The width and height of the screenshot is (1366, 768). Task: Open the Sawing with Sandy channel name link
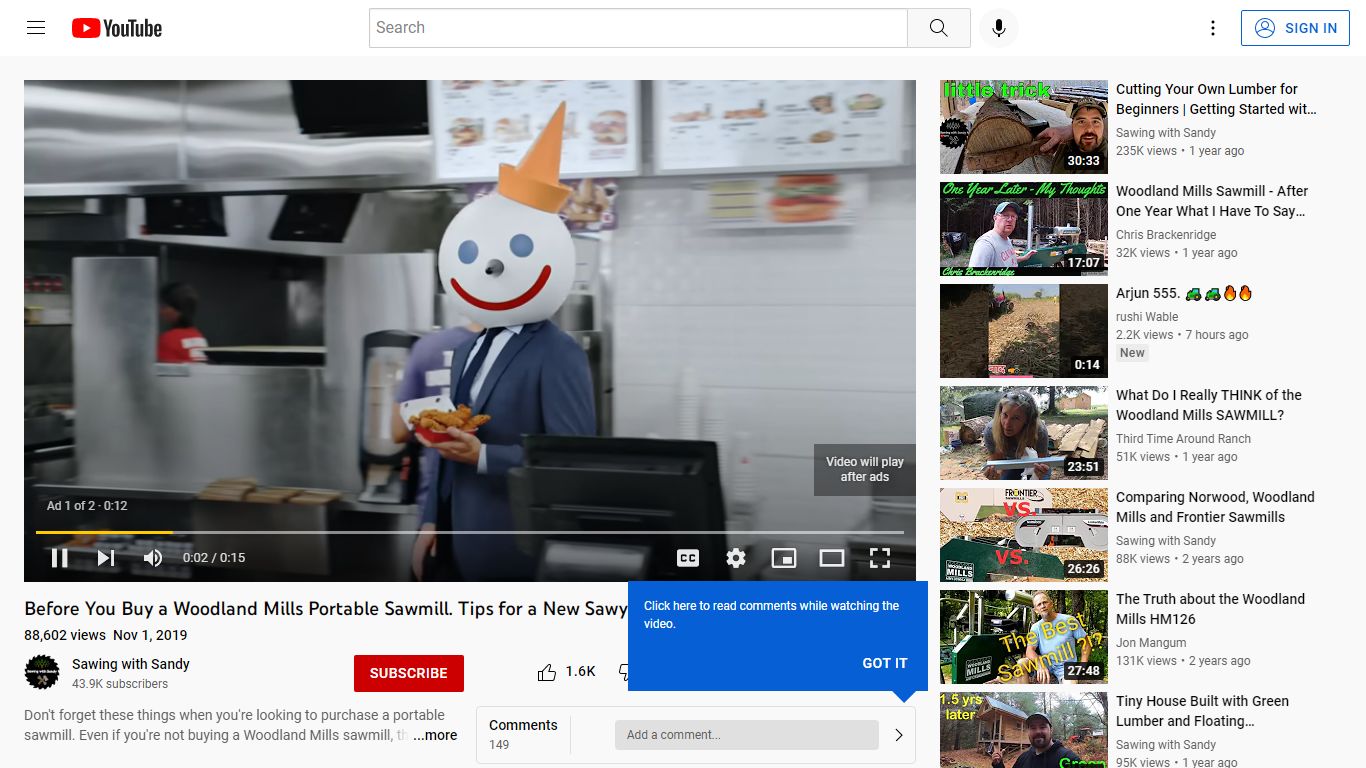click(131, 664)
